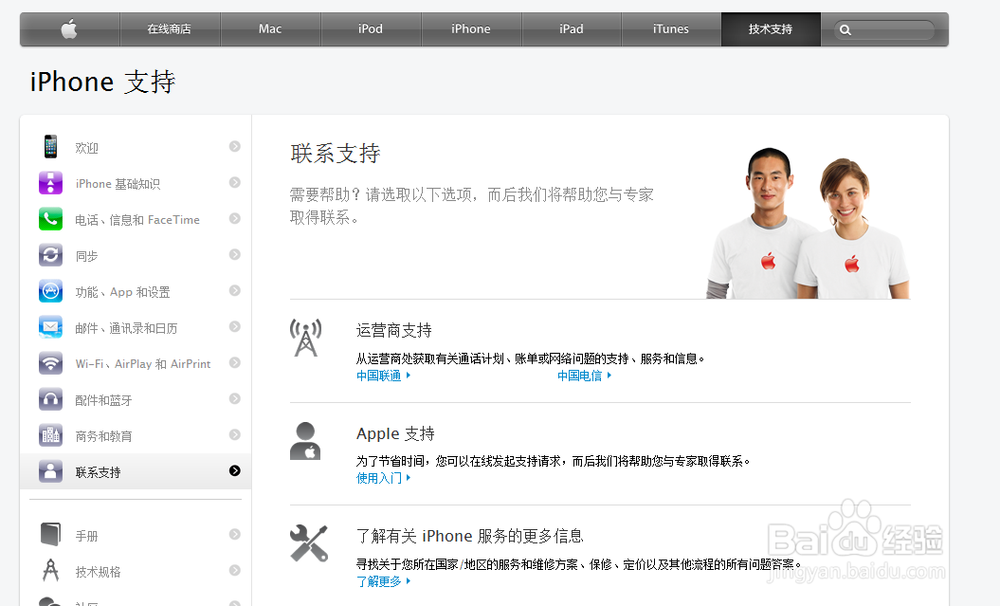This screenshot has width=1000, height=606.
Task: Select 功能、App 和设置 in the sidebar
Action: pos(122,292)
